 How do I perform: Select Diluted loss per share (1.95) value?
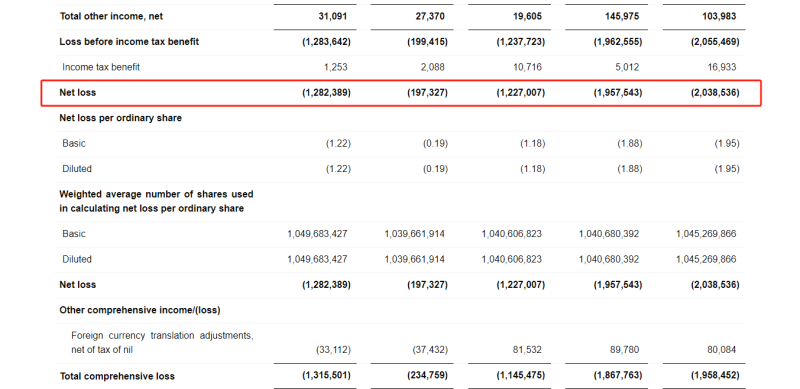coord(727,169)
